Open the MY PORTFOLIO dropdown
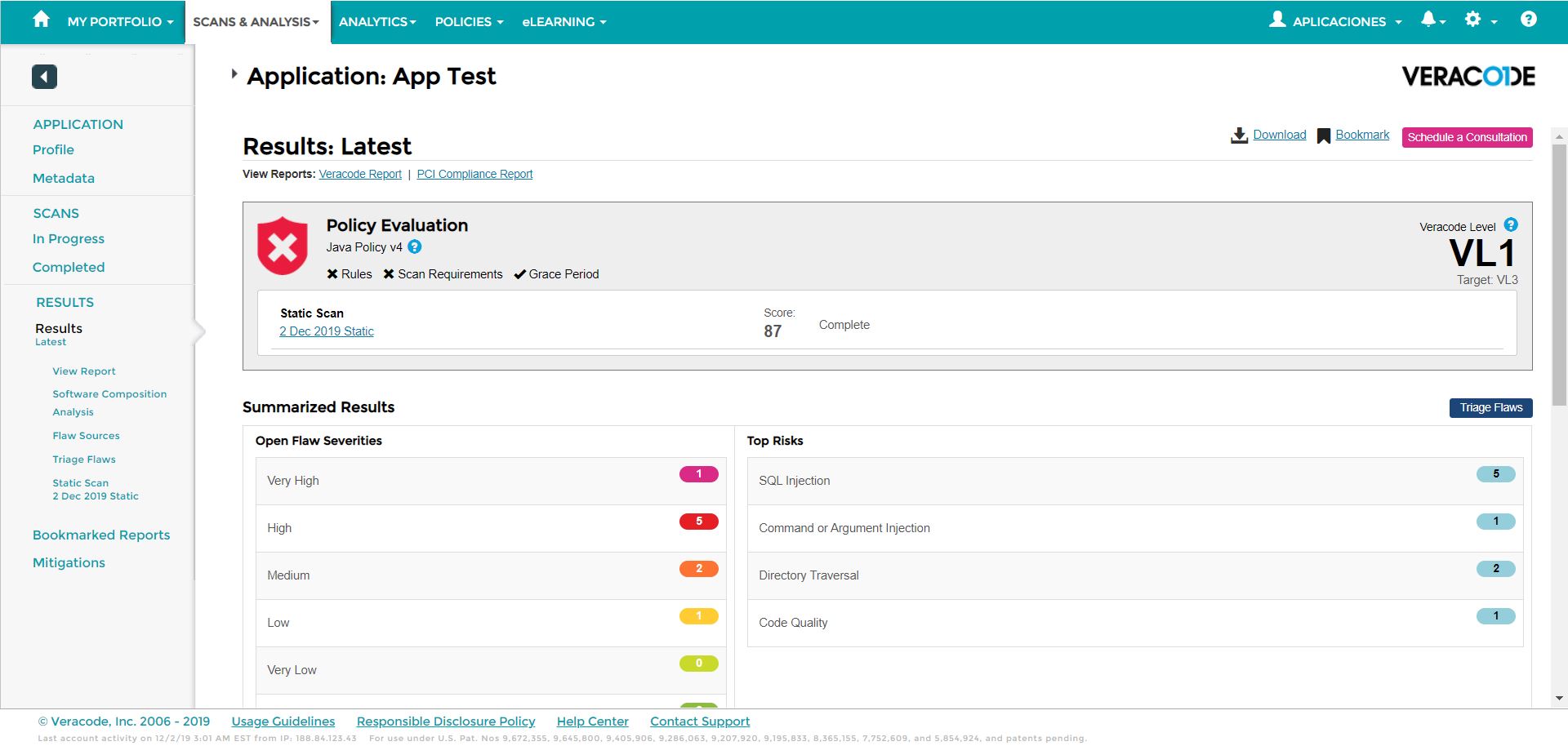Viewport: 1568px width, 746px height. point(120,22)
